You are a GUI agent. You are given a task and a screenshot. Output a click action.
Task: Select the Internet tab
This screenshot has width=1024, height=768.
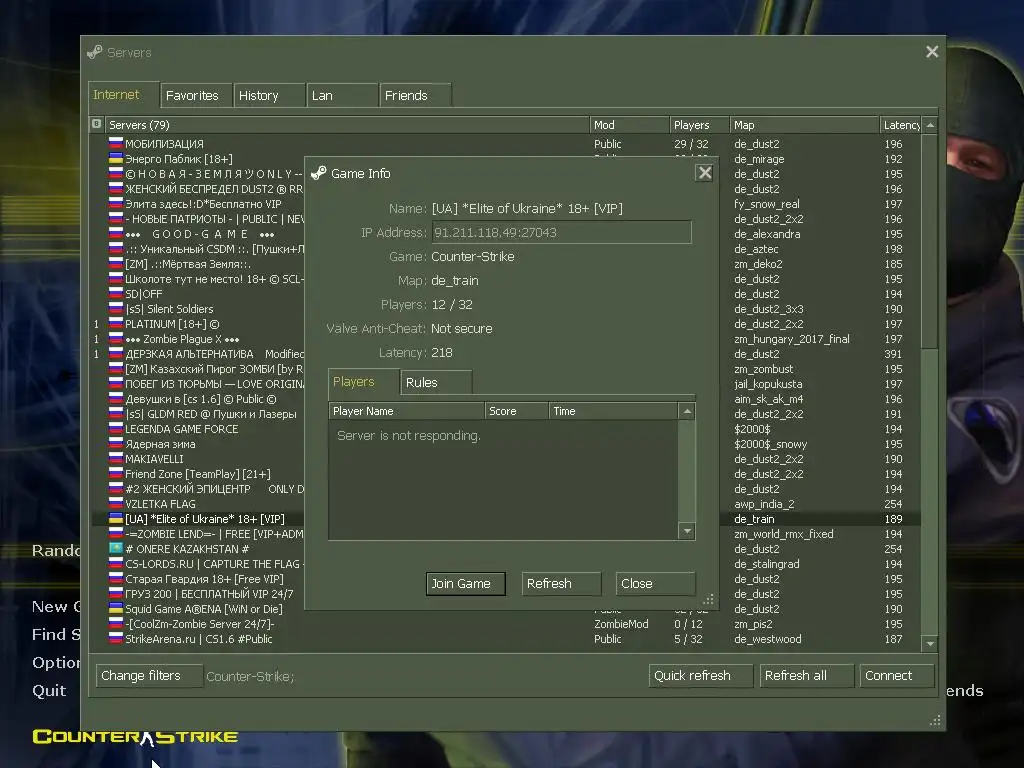pos(123,95)
